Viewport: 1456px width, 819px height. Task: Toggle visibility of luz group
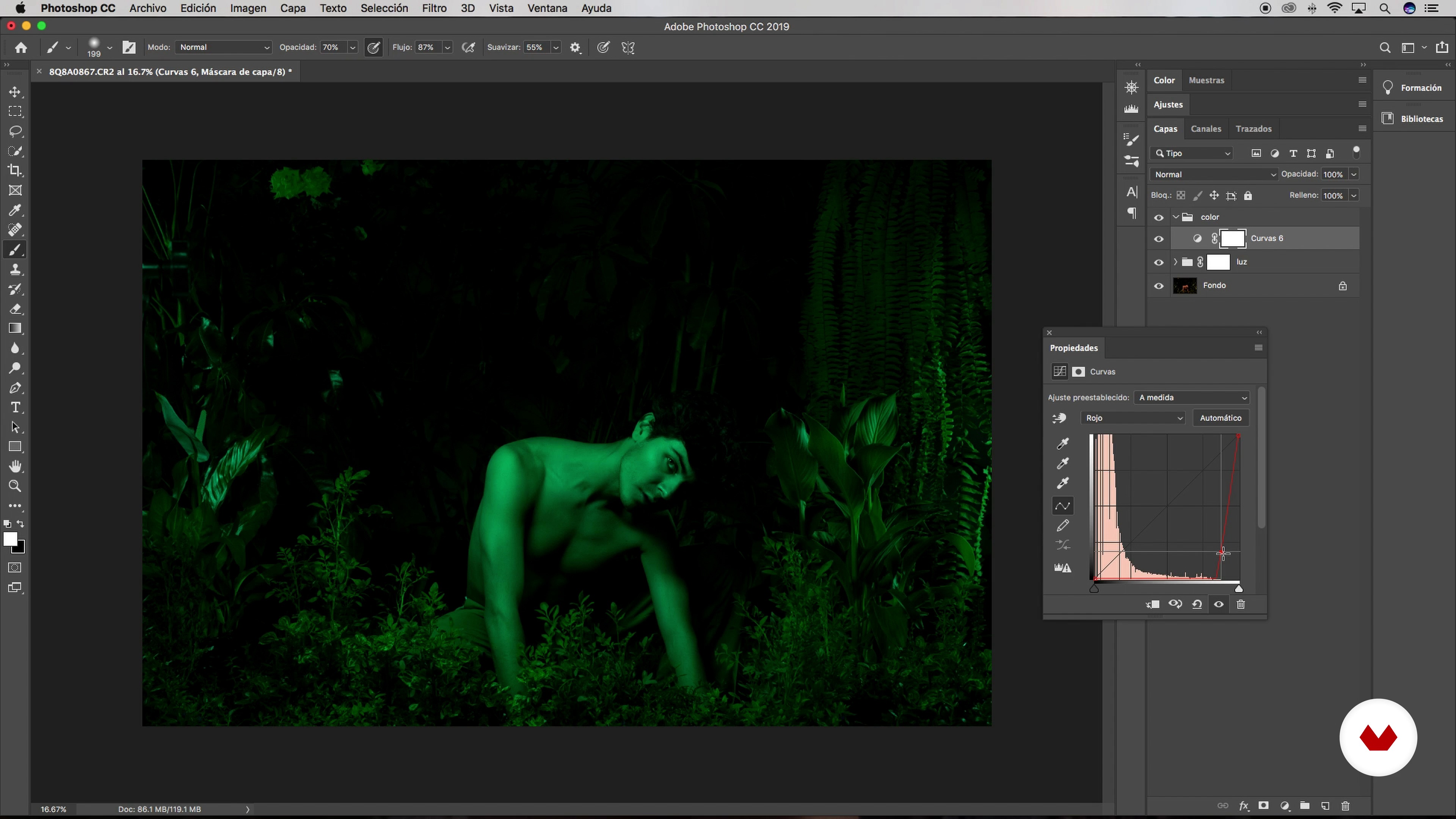point(1159,262)
